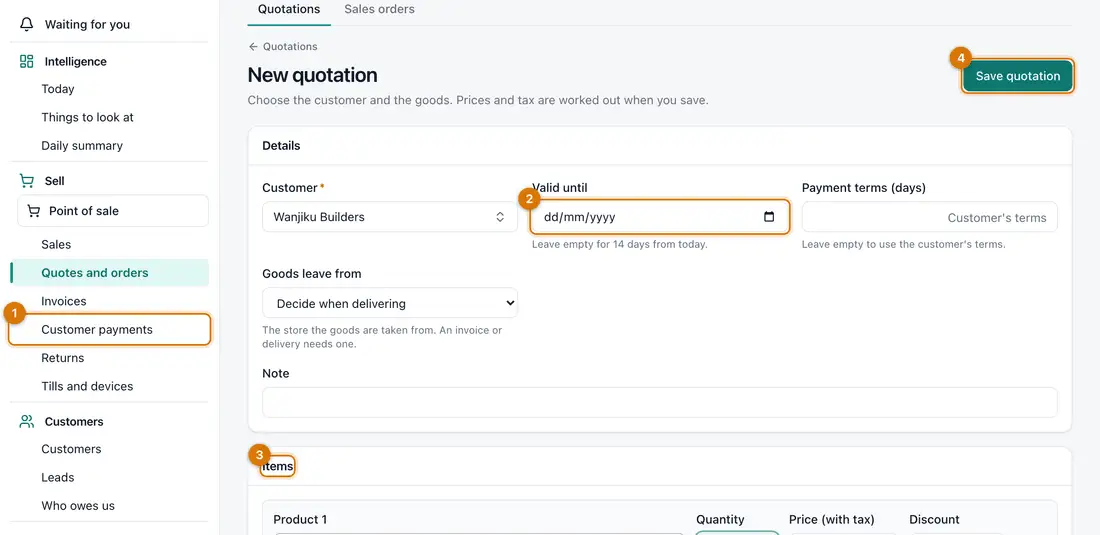Expand the Goods leave from dropdown
This screenshot has height=535, width=1100.
[390, 304]
